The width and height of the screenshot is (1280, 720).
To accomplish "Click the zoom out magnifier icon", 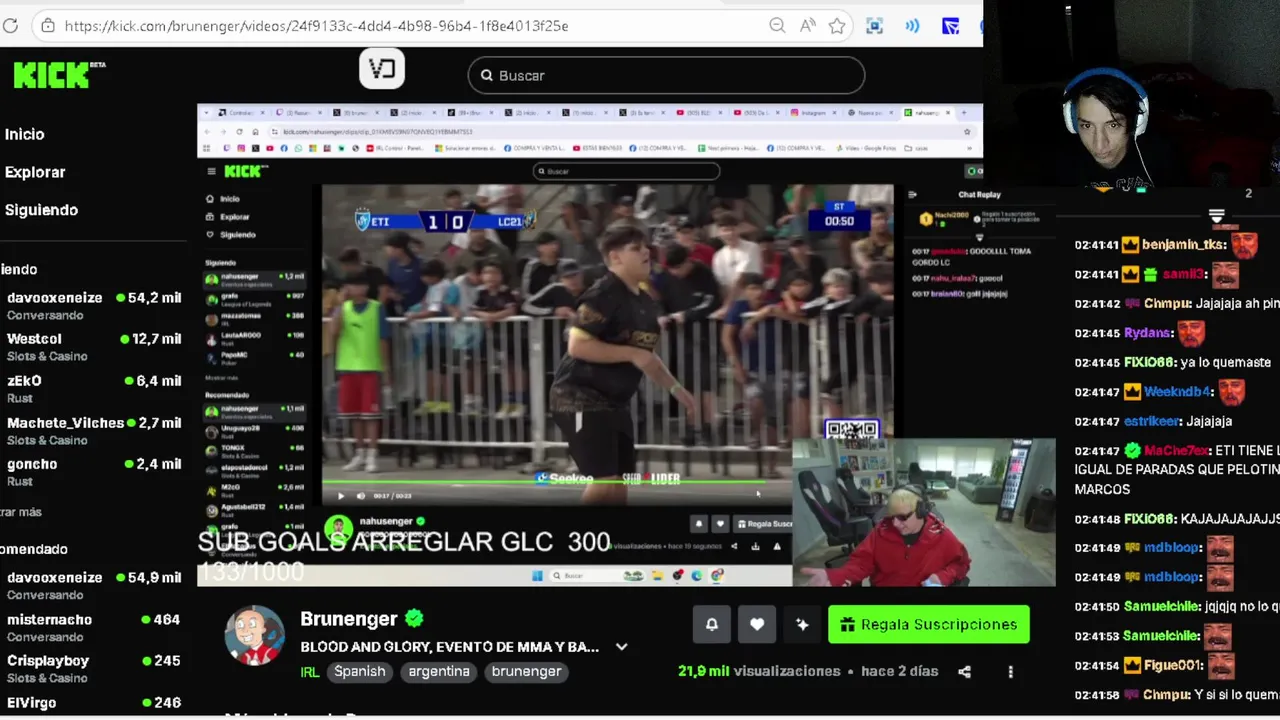I will (777, 26).
